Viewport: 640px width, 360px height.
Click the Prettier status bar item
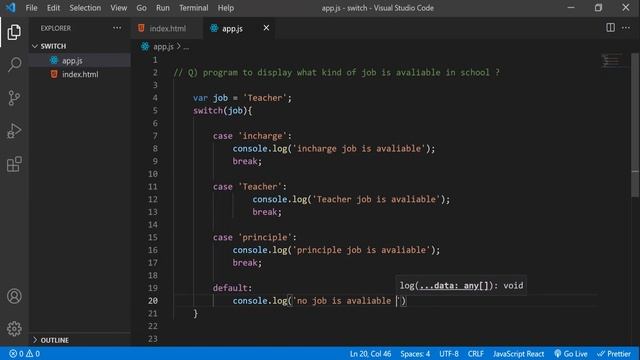point(614,353)
